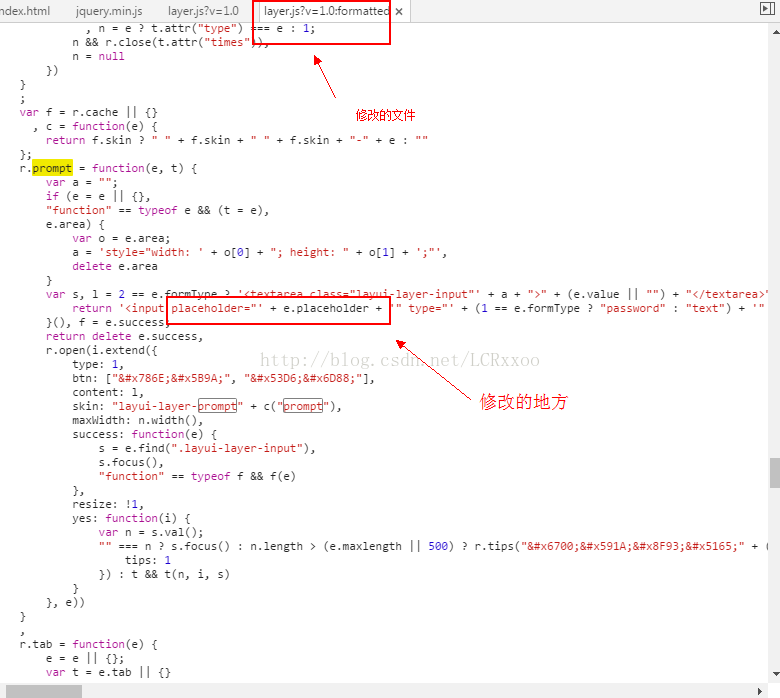Select the layer.js?v=1.0:formatted tab
The width and height of the screenshot is (780, 698).
(x=326, y=11)
